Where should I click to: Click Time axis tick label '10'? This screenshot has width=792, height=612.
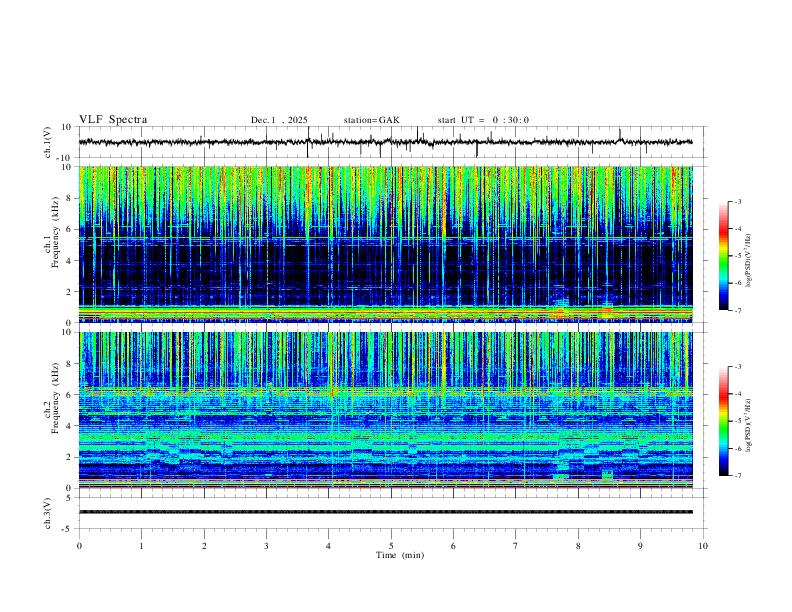pyautogui.click(x=703, y=546)
